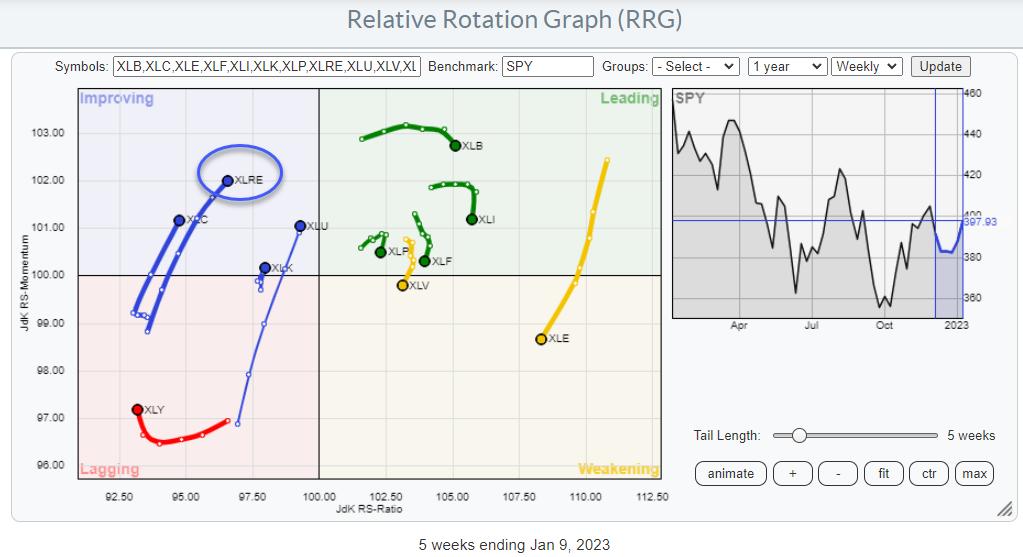This screenshot has height=557, width=1023.
Task: Select the XLU blue marker
Action: click(x=300, y=226)
